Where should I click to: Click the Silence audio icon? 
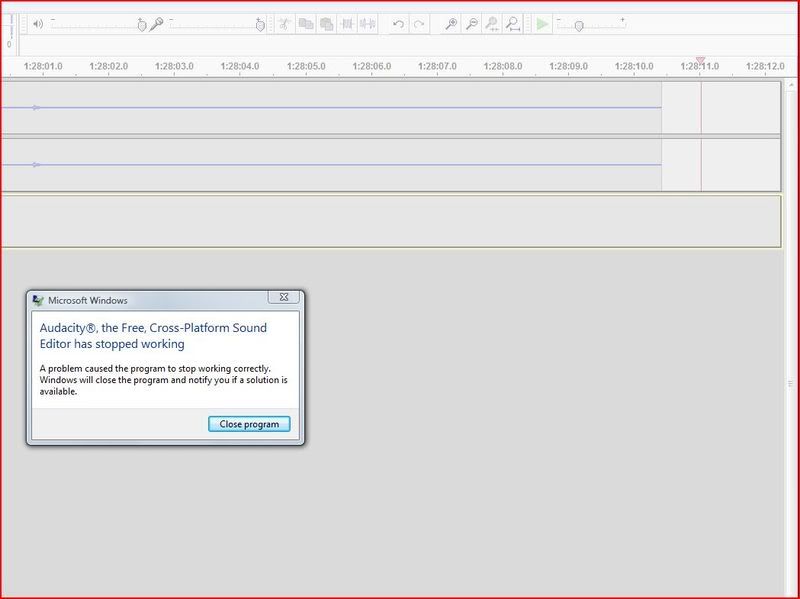click(368, 23)
